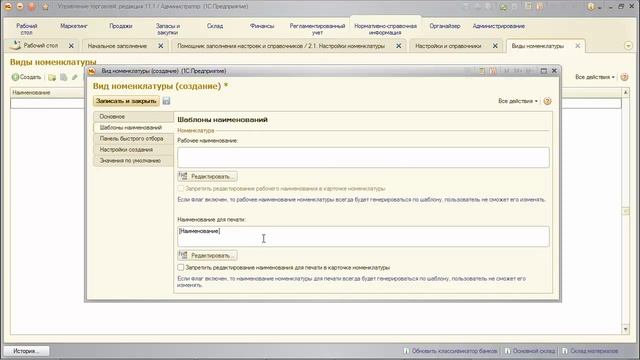Click the list scrollbar down arrow
This screenshot has width=640, height=360.
point(626,329)
